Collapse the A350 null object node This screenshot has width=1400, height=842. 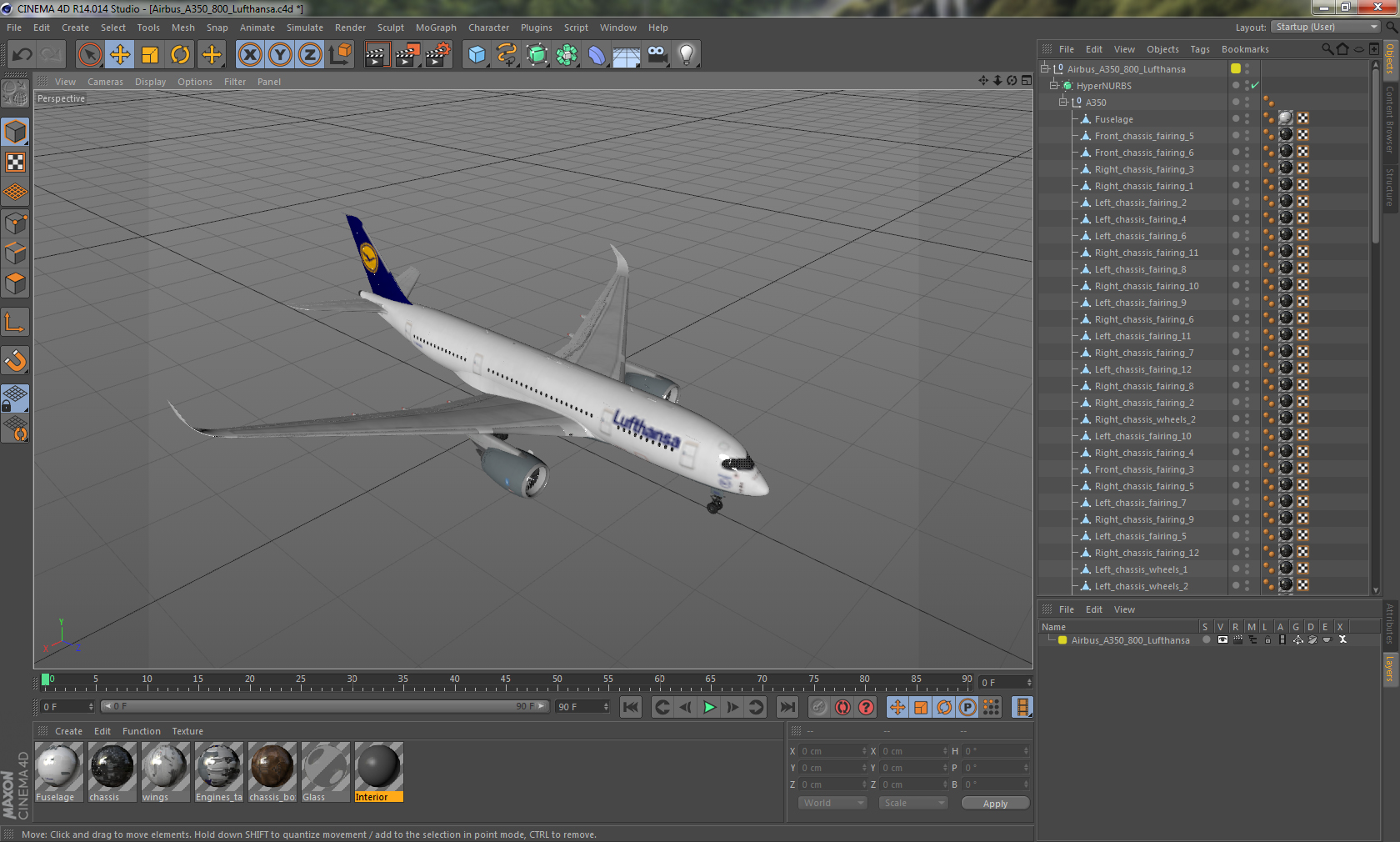(1063, 102)
